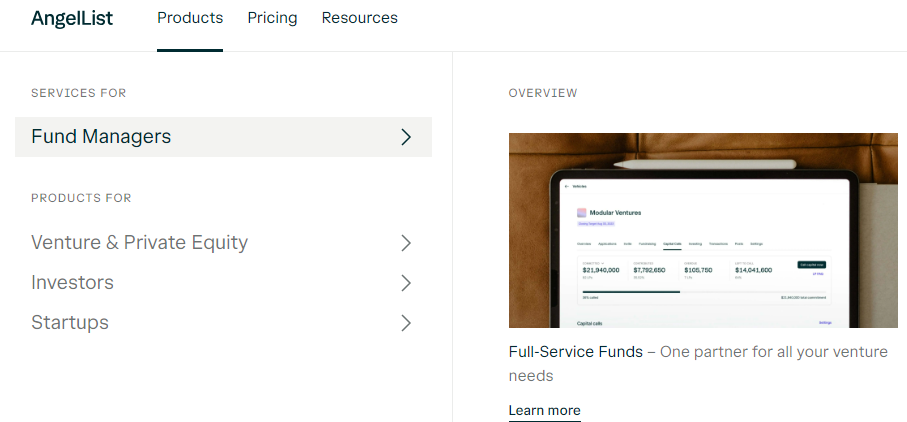Click the Modular Ventures logo square in preview
The width and height of the screenshot is (907, 422).
582,212
